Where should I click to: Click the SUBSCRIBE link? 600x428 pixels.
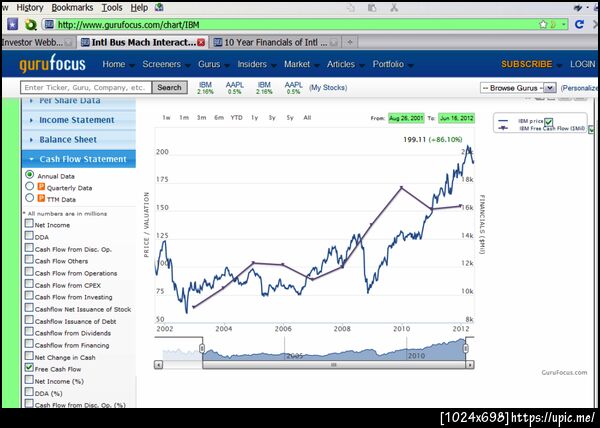527,64
